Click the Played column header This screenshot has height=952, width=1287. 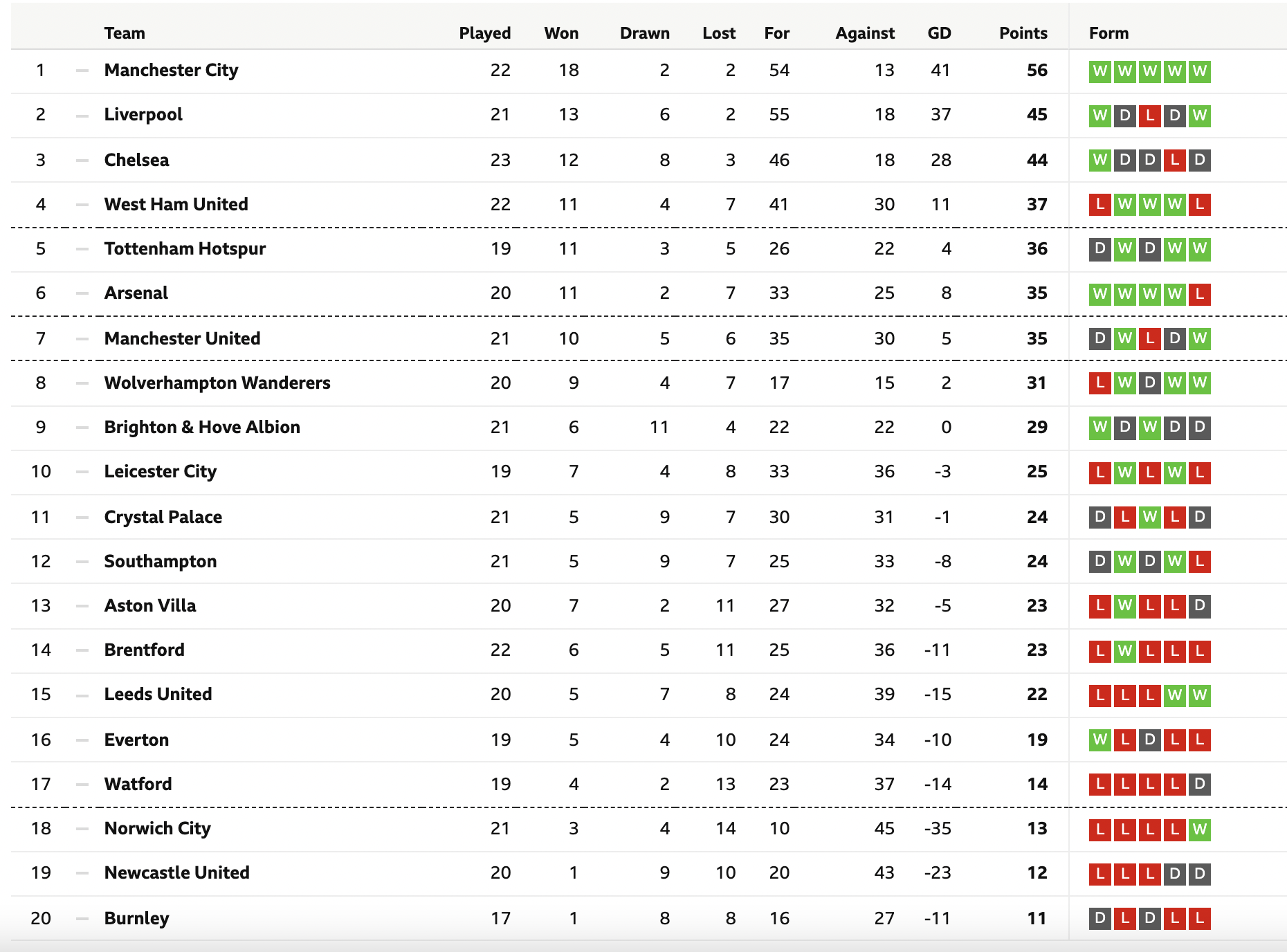[485, 33]
